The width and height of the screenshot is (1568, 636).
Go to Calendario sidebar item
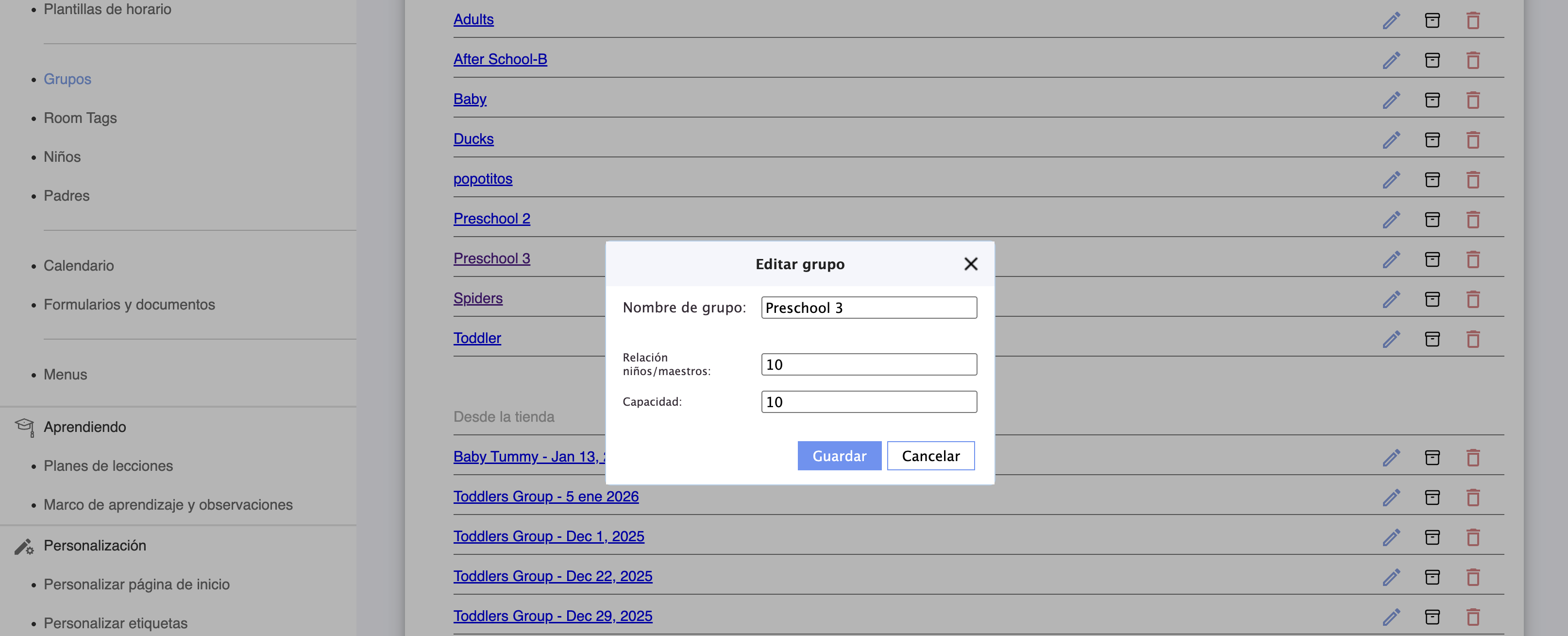tap(79, 266)
